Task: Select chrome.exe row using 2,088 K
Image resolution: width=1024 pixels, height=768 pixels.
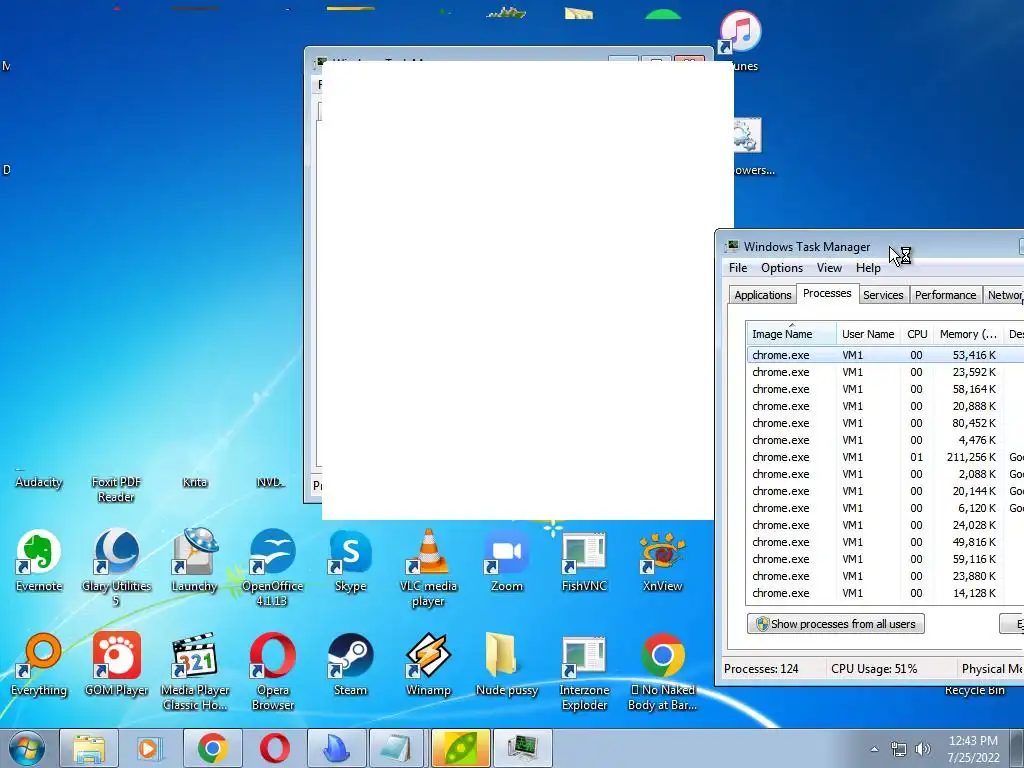Action: pyautogui.click(x=885, y=473)
